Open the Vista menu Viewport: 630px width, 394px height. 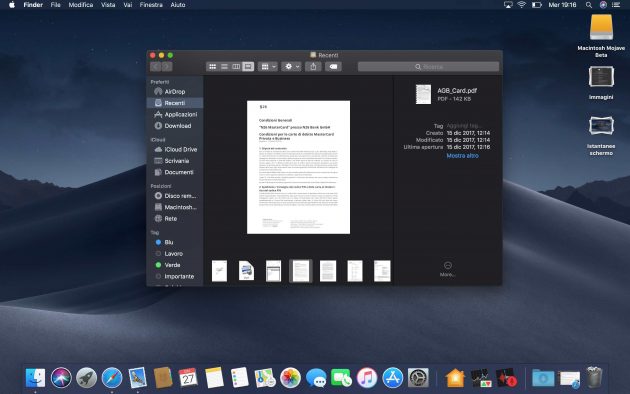click(108, 5)
